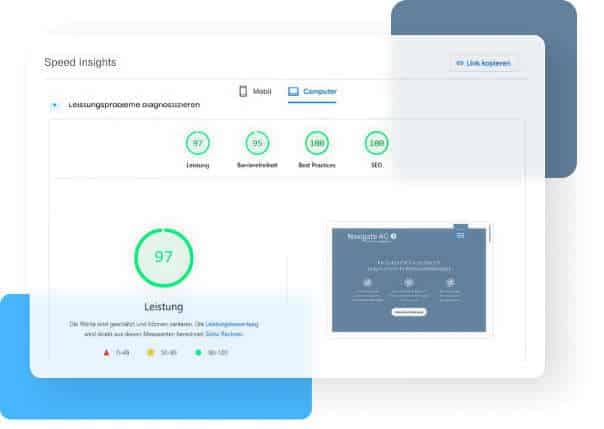The height and width of the screenshot is (429, 604).
Task: Click the hamburger menu in the page preview
Action: pyautogui.click(x=460, y=235)
